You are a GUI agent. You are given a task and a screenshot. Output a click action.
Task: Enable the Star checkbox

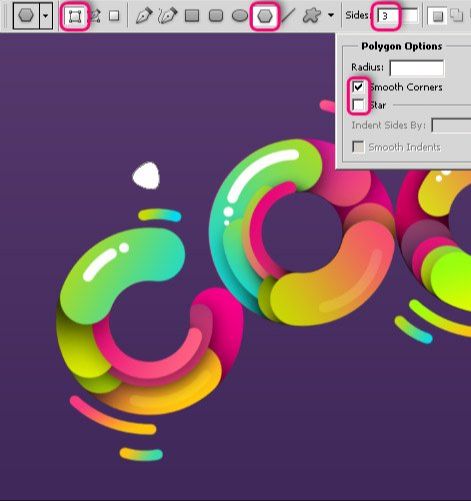tap(358, 105)
